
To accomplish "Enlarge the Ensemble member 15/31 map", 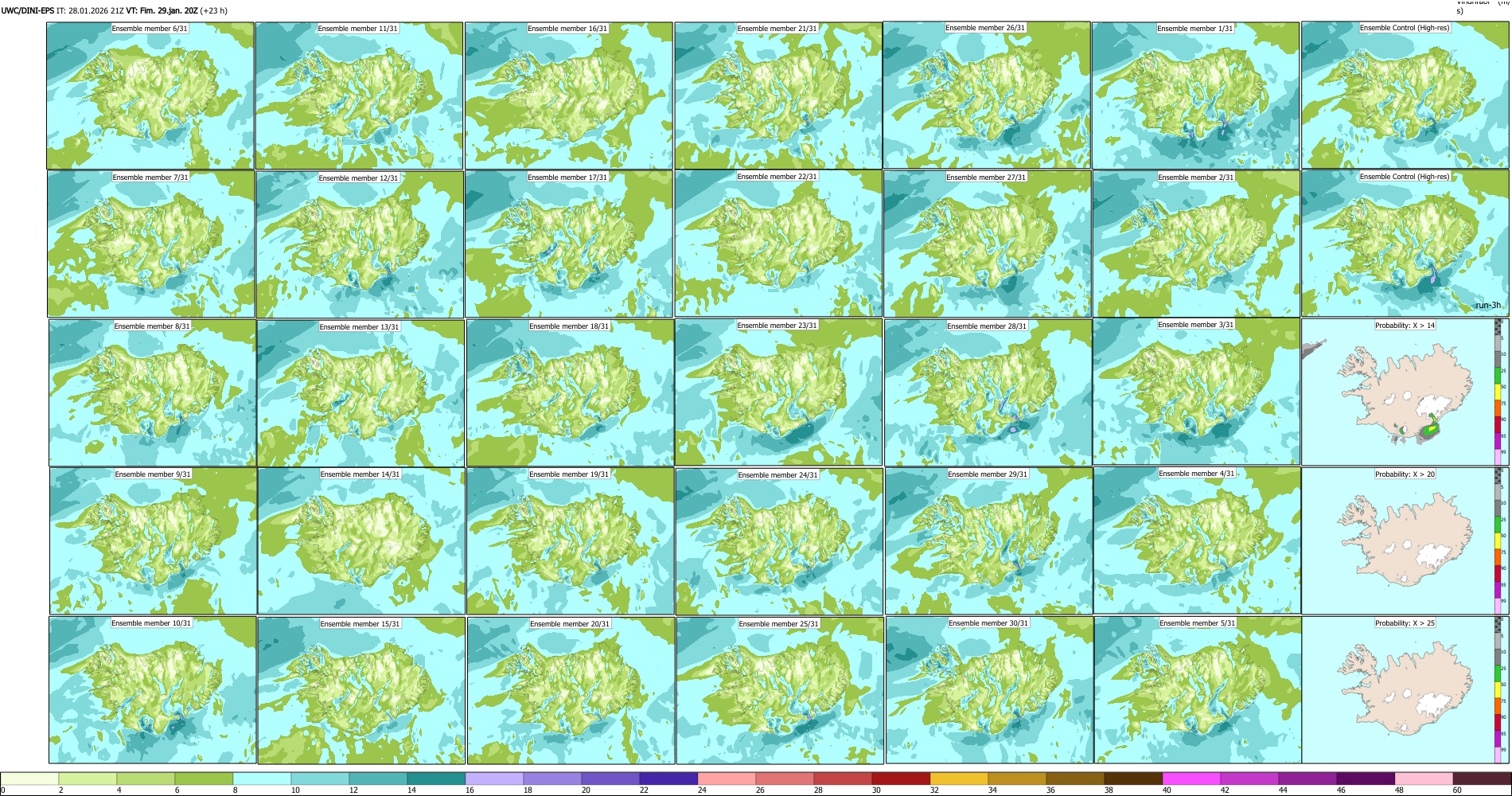I will [361, 690].
